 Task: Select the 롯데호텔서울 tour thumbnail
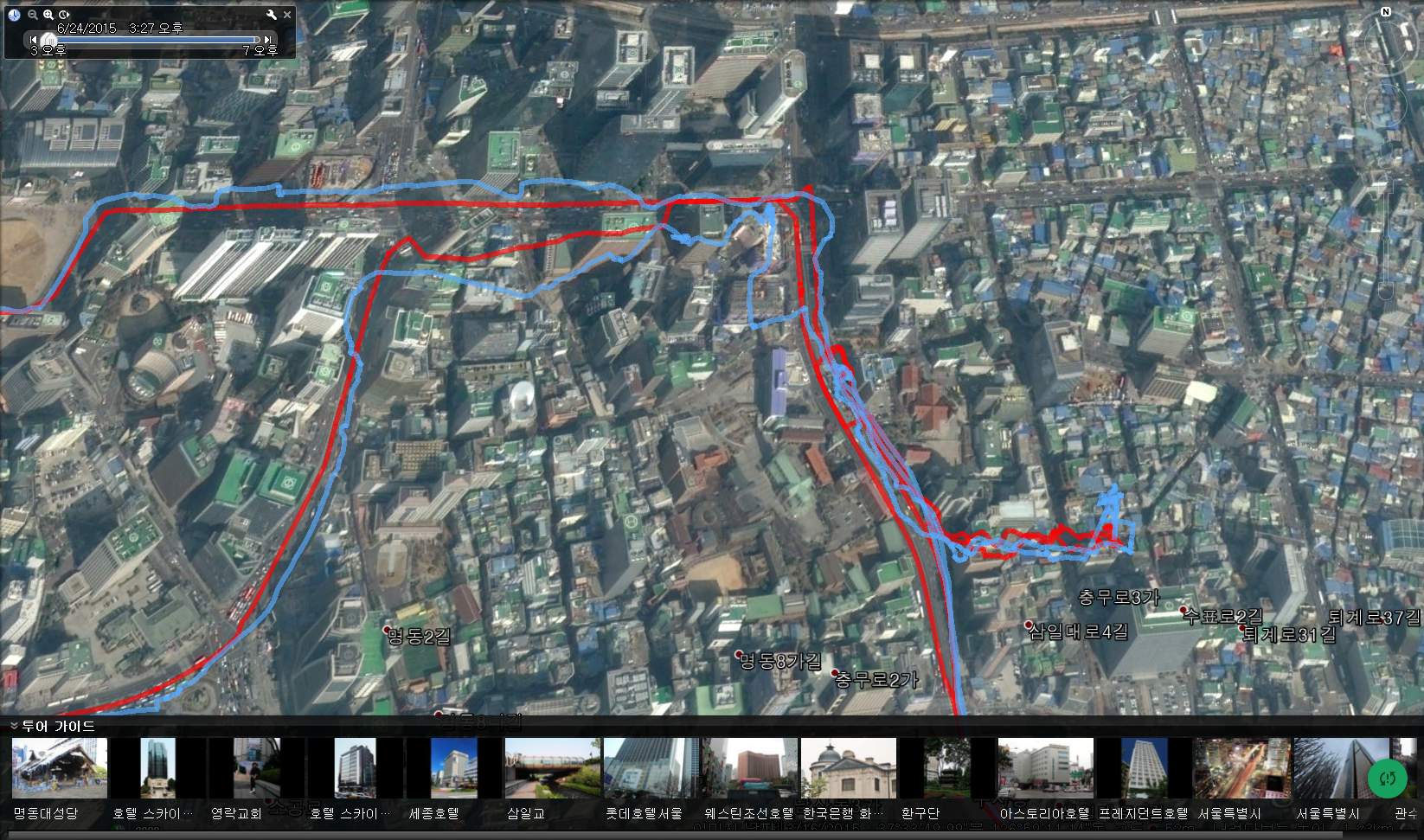coord(651,768)
